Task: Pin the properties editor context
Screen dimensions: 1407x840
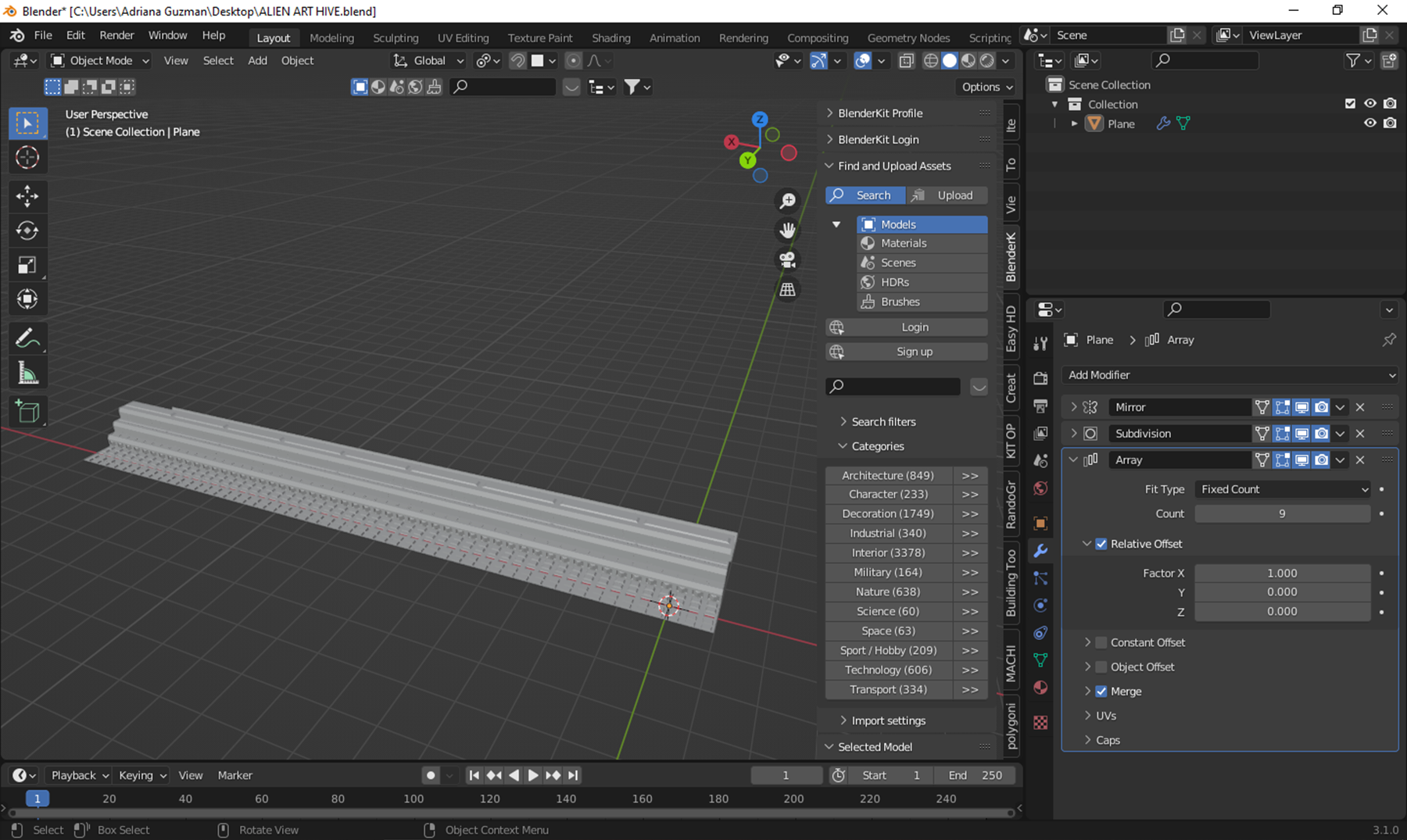Action: 1388,340
